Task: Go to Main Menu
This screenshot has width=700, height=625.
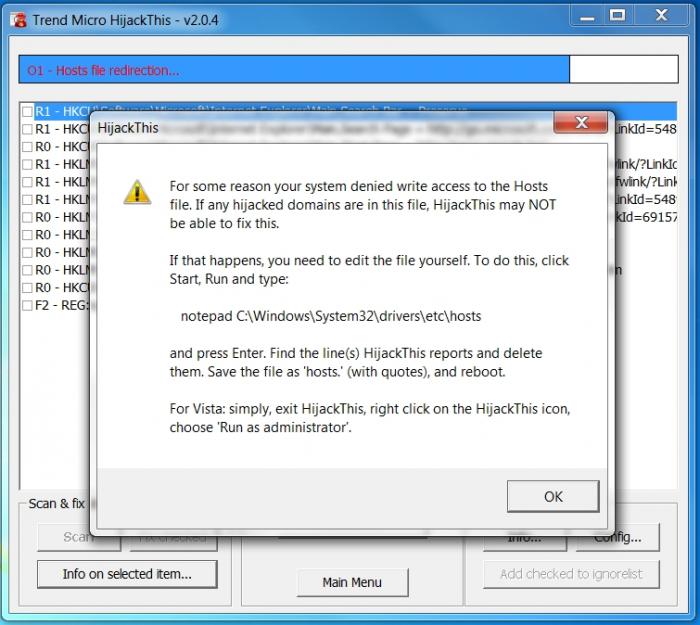Action: point(352,582)
